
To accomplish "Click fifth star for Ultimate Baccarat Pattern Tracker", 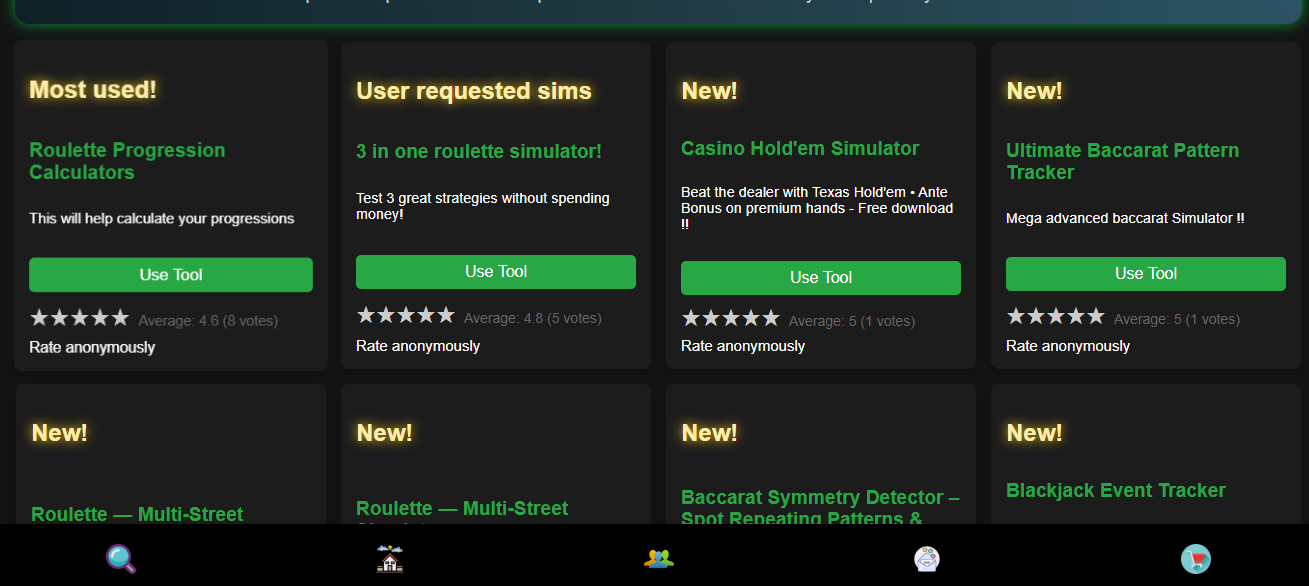I will click(x=1096, y=317).
